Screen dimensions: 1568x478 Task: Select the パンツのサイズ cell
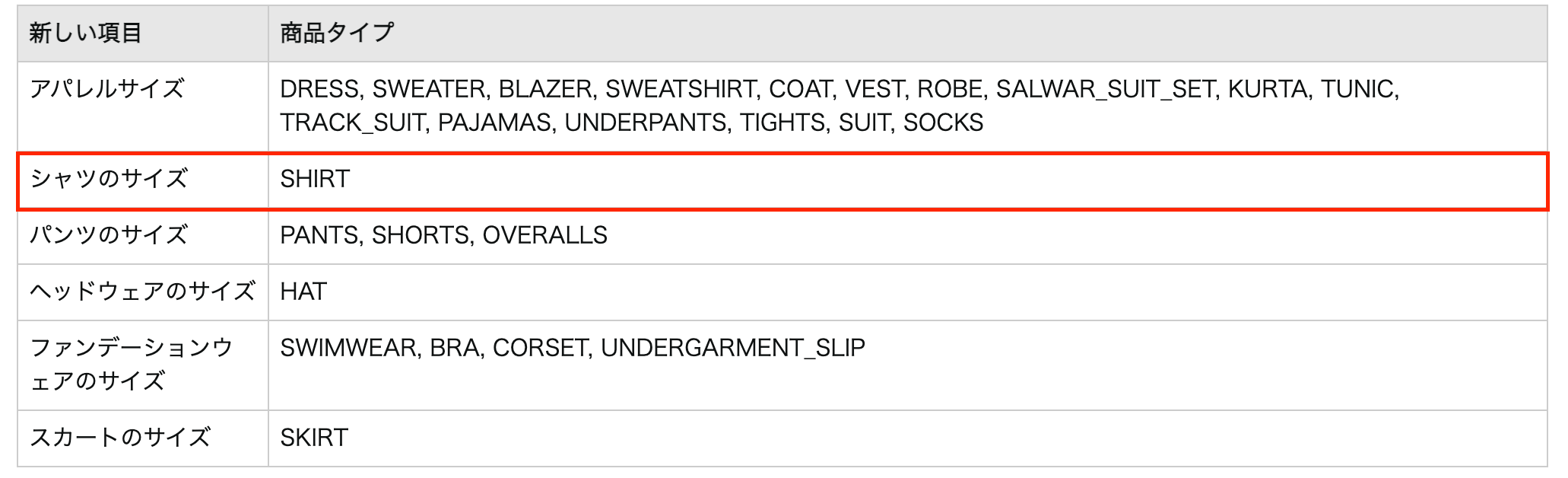[x=143, y=236]
